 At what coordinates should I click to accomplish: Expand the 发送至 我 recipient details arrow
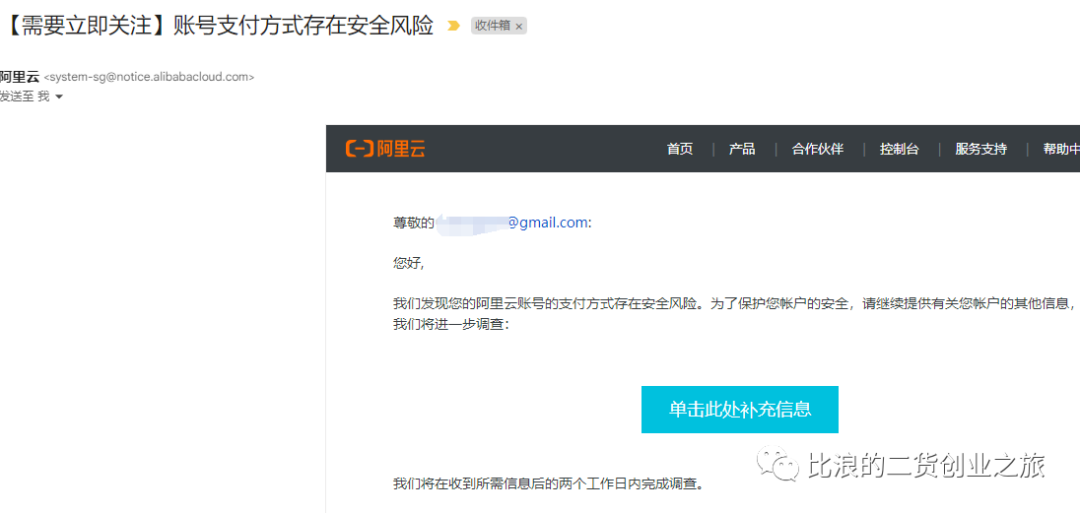coord(59,97)
